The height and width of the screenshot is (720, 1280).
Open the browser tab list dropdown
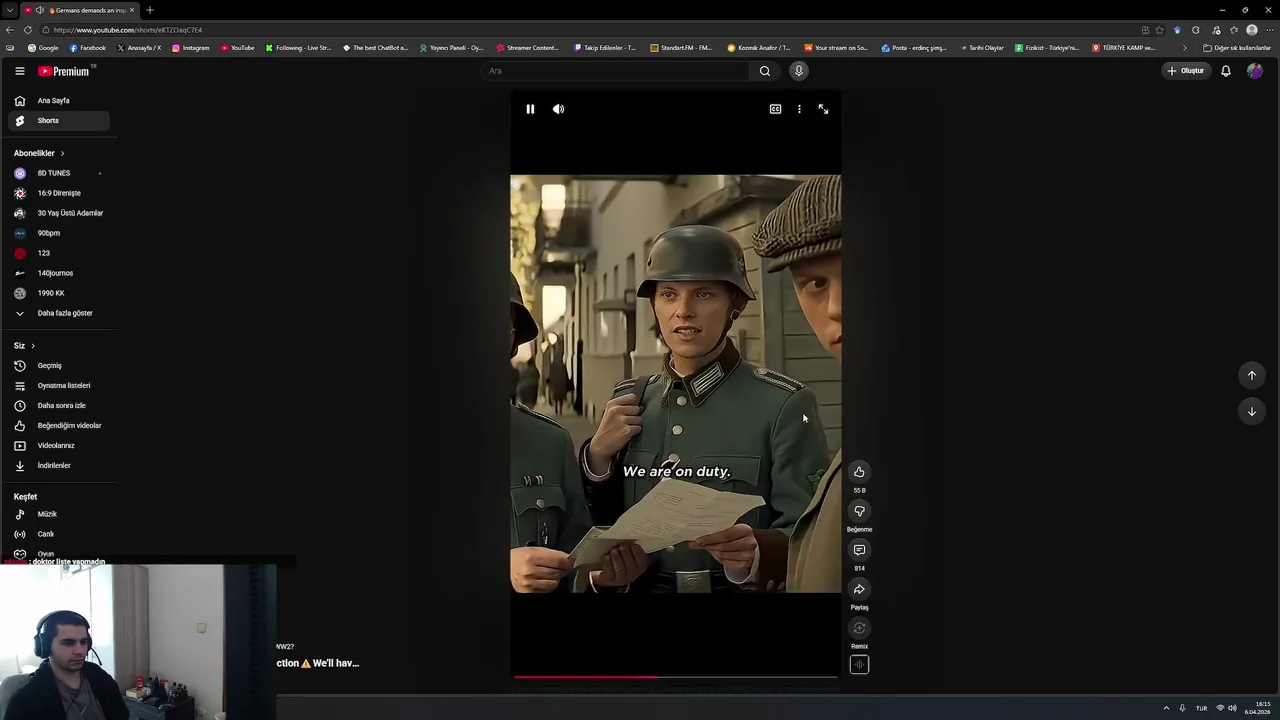point(9,10)
